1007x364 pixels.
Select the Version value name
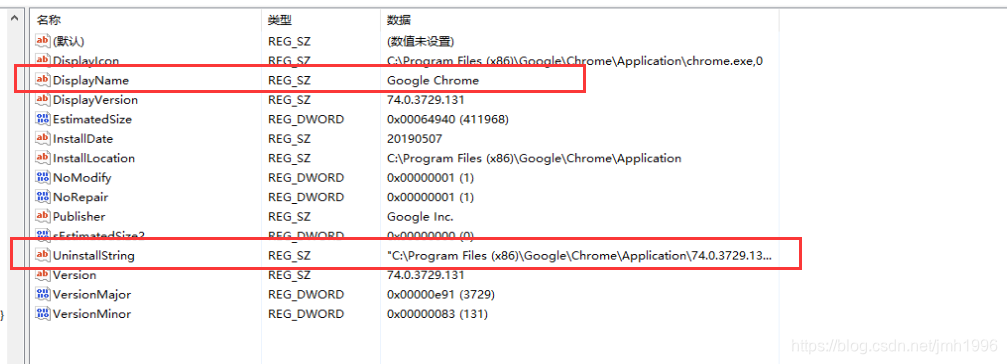74,275
